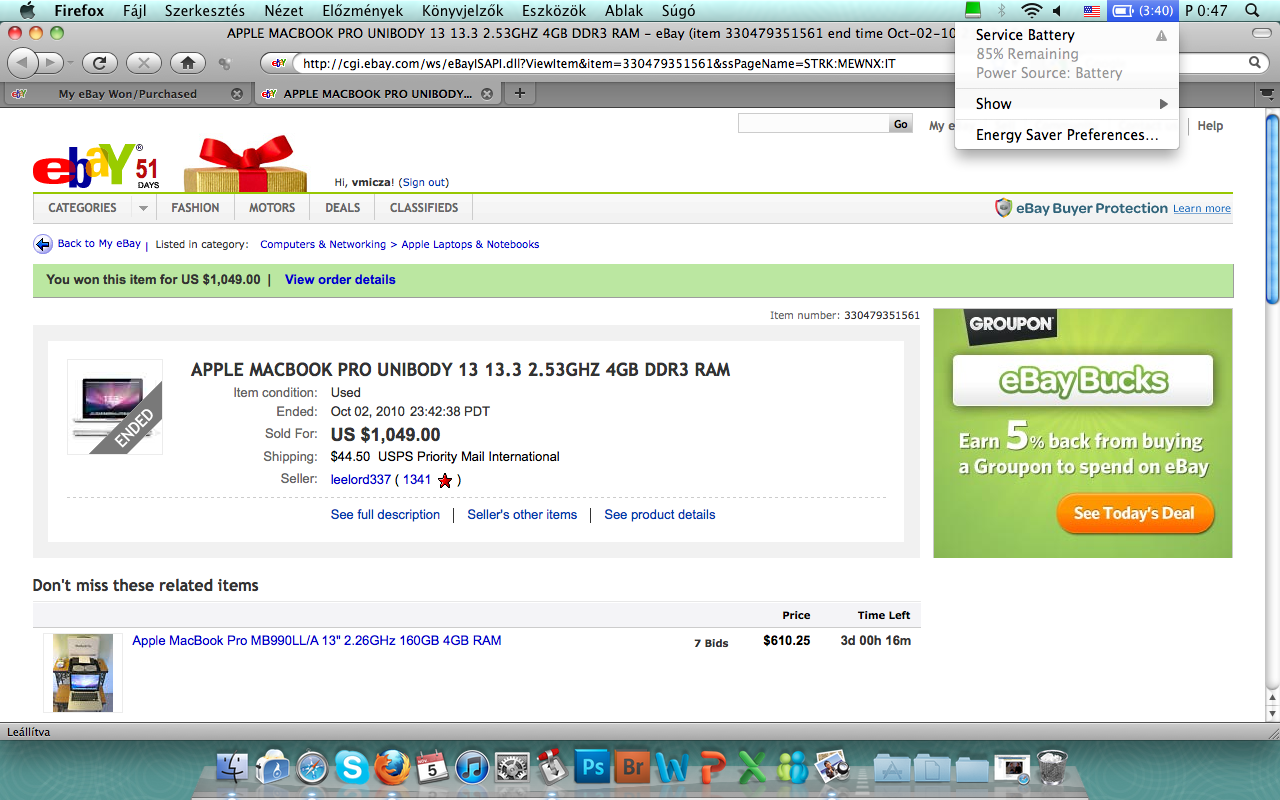
Task: Switch to the My eBay Won/Purchased tab
Action: click(x=128, y=94)
